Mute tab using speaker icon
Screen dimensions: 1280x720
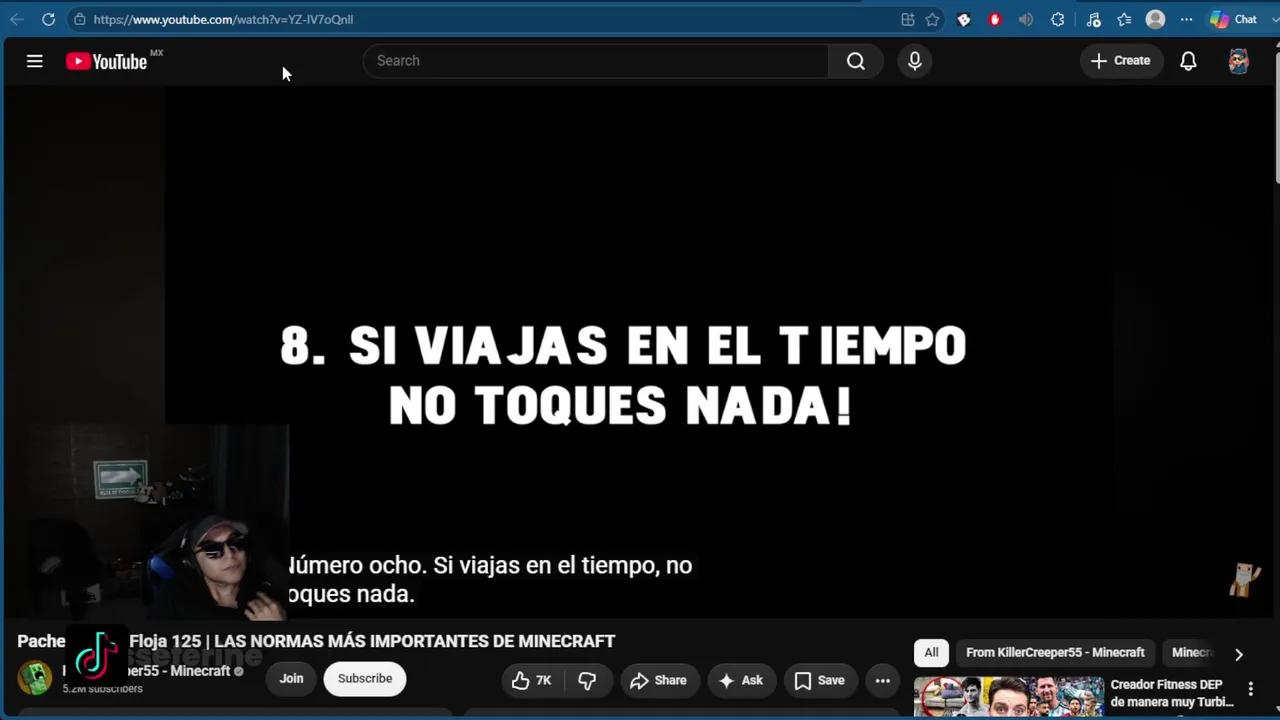point(1026,19)
